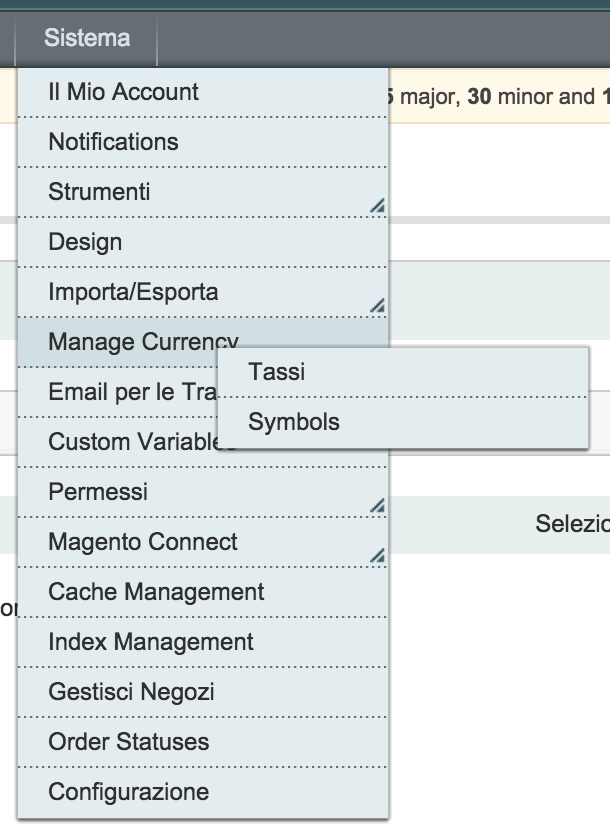The height and width of the screenshot is (834, 610).
Task: Click the Permessi menu item
Action: pyautogui.click(x=98, y=492)
